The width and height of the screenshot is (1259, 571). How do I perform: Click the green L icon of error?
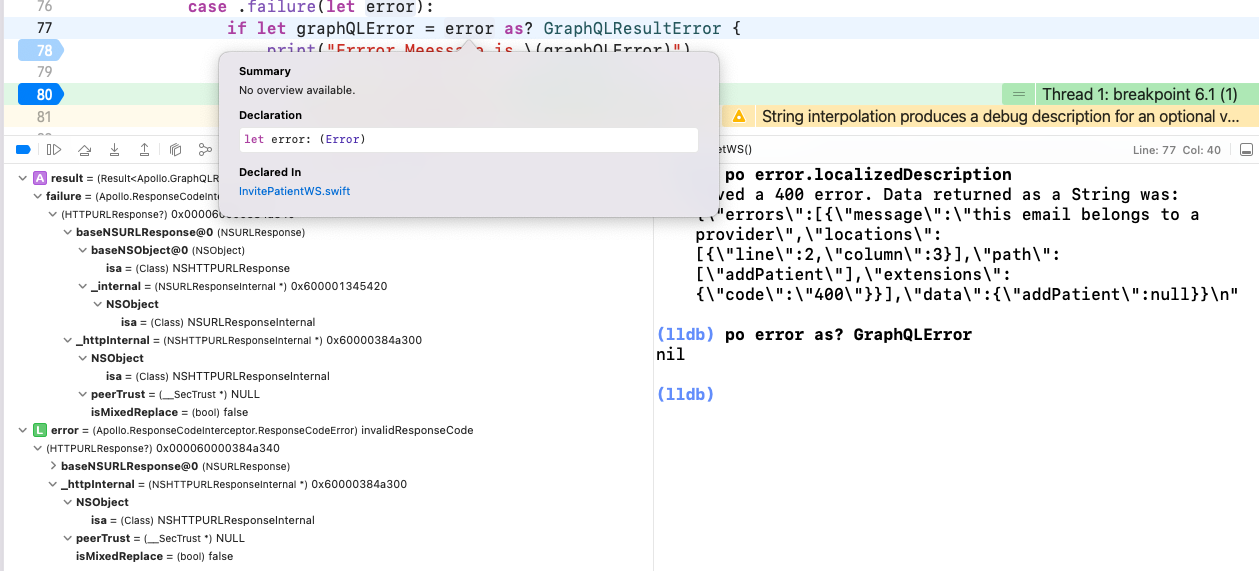click(40, 430)
